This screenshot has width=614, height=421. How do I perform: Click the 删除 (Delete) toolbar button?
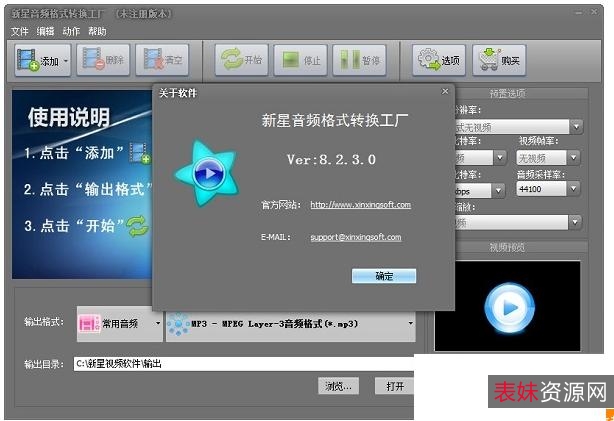pyautogui.click(x=103, y=60)
